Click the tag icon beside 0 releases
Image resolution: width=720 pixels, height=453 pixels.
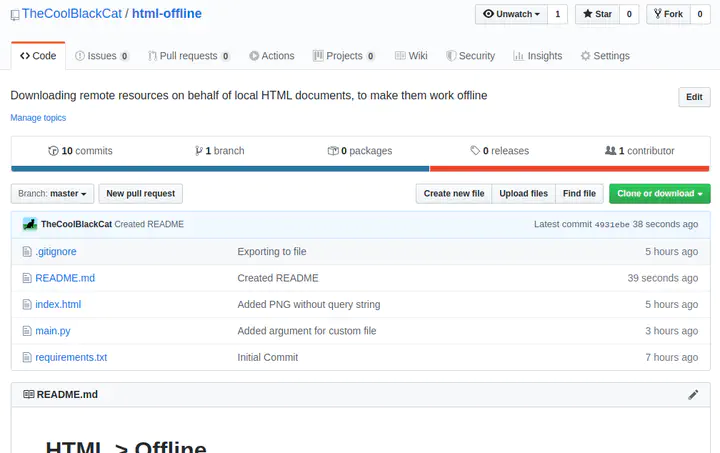pyautogui.click(x=475, y=151)
